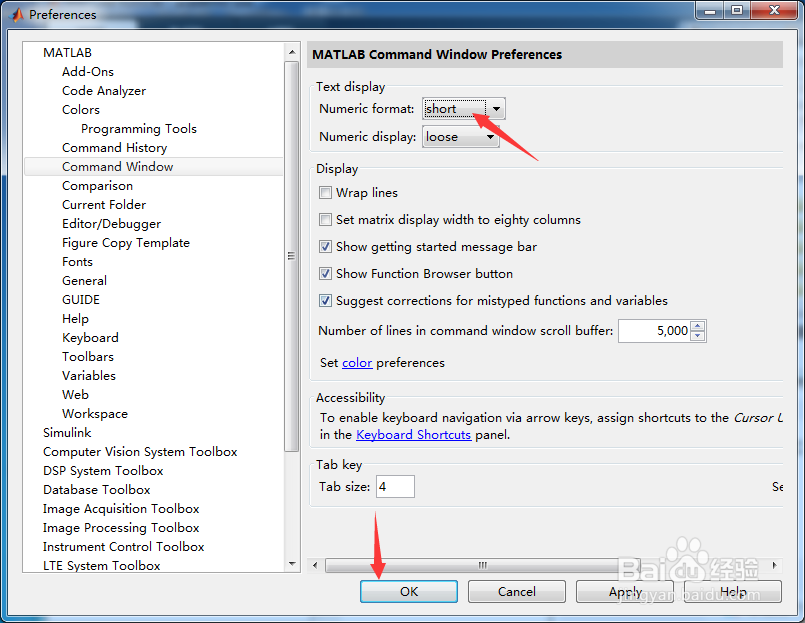805x623 pixels.
Task: Confirm with the OK button
Action: (x=409, y=592)
